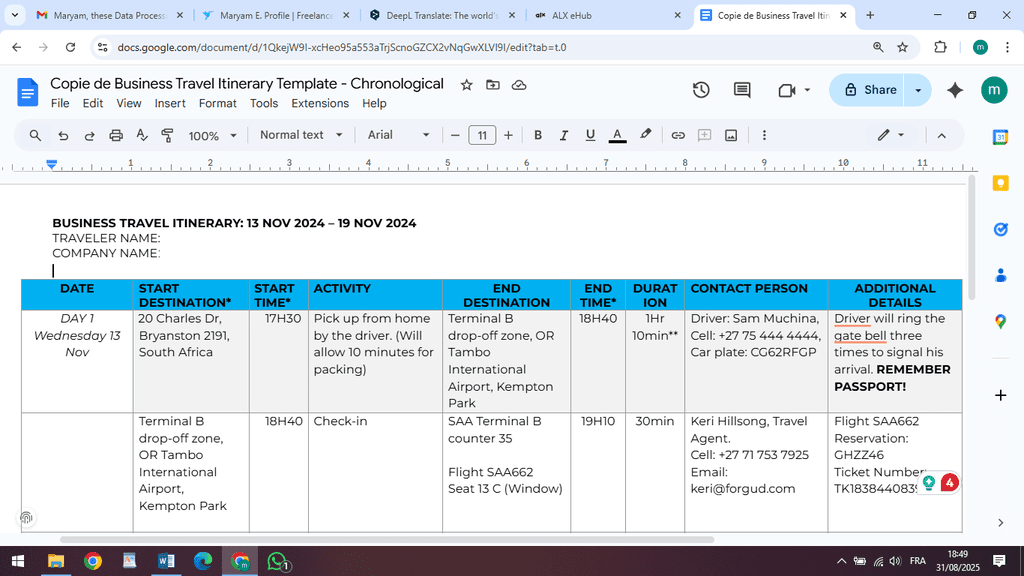
Task: Expand the Normal text style dropdown
Action: click(301, 135)
